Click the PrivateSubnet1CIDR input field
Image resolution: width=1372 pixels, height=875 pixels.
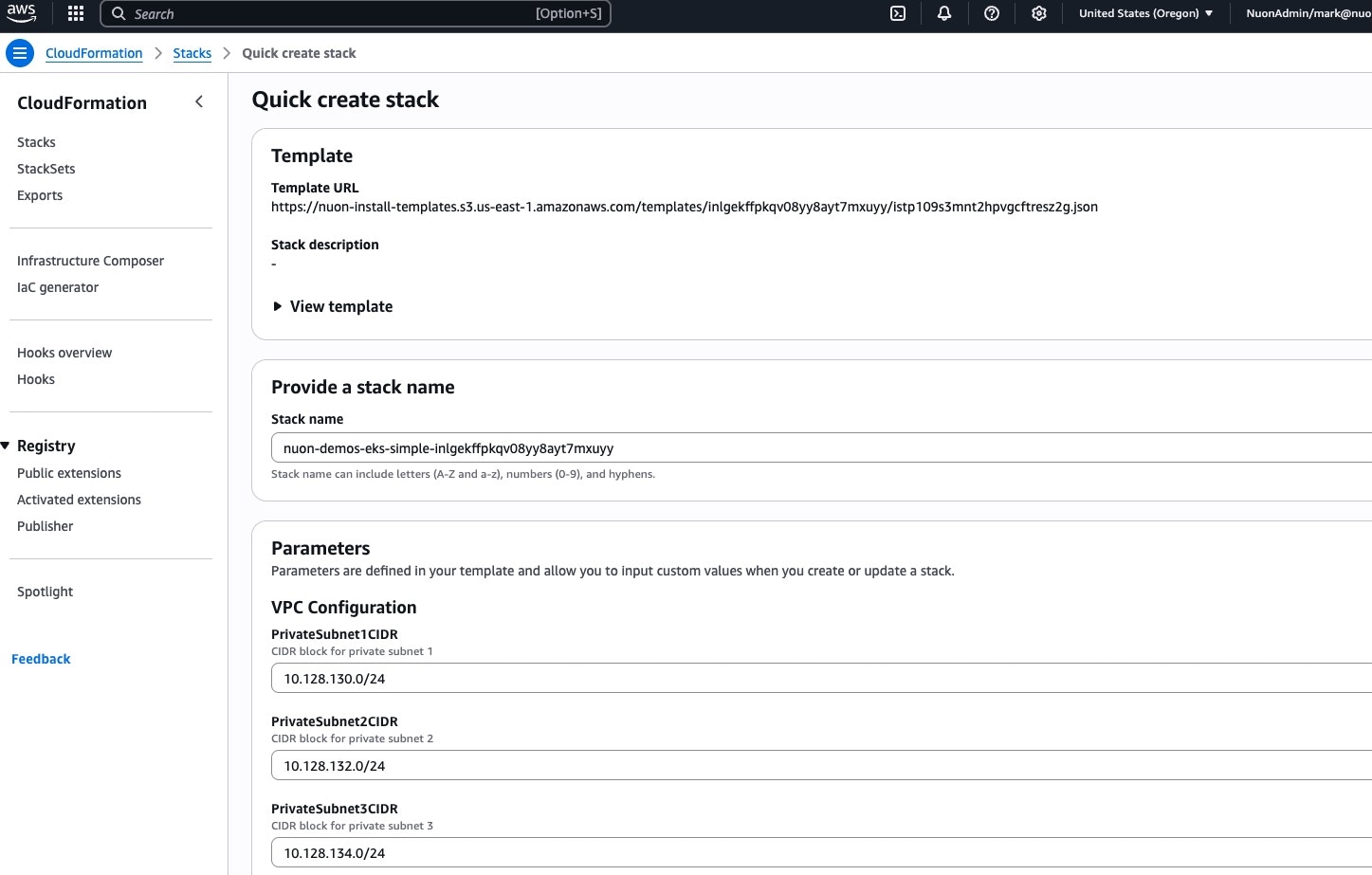821,679
